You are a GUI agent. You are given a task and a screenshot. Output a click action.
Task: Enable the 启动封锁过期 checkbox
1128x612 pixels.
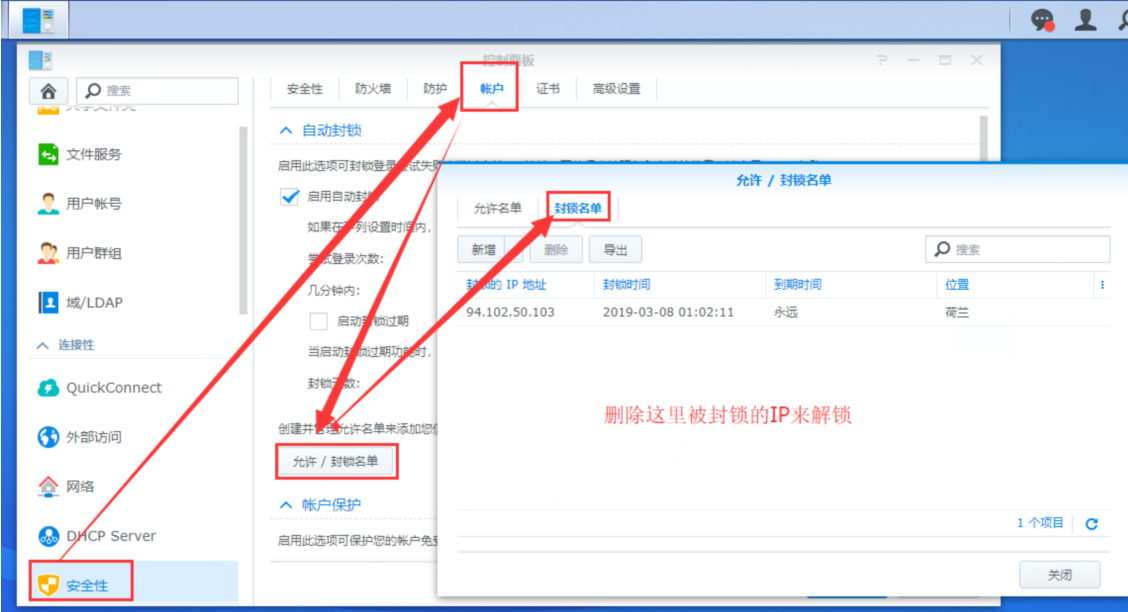coord(319,321)
